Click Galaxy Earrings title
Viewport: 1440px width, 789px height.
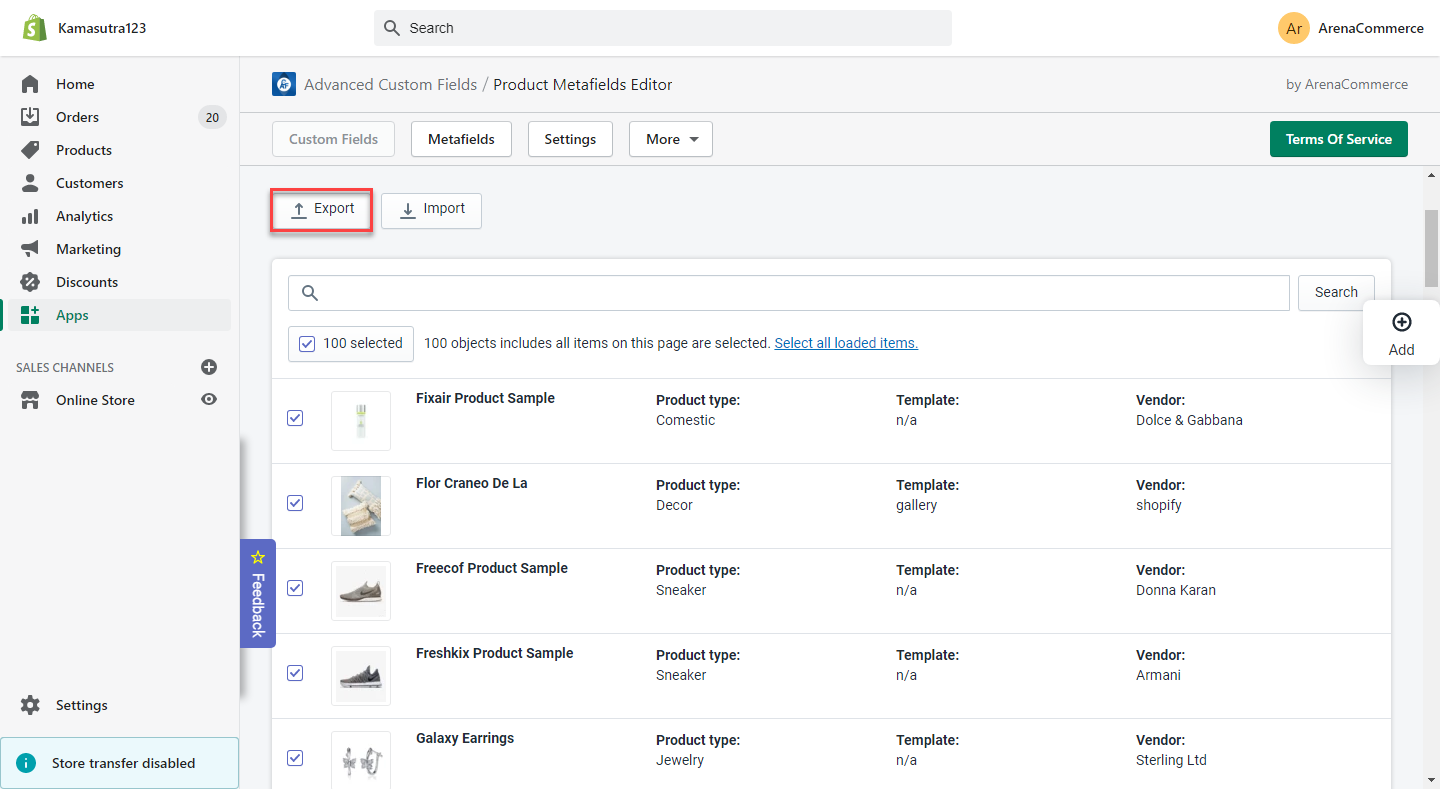[x=465, y=738]
